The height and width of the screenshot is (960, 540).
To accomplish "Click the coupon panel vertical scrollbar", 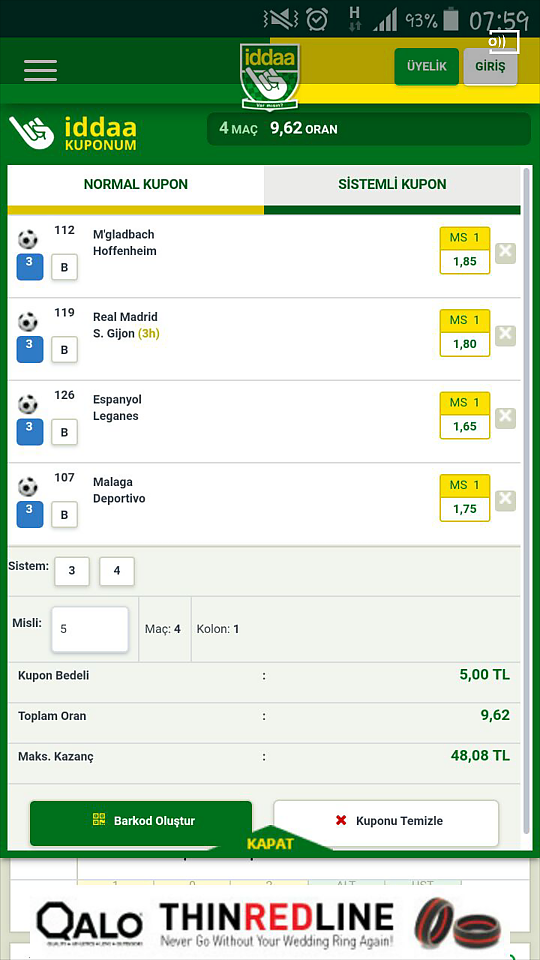I will tap(527, 499).
